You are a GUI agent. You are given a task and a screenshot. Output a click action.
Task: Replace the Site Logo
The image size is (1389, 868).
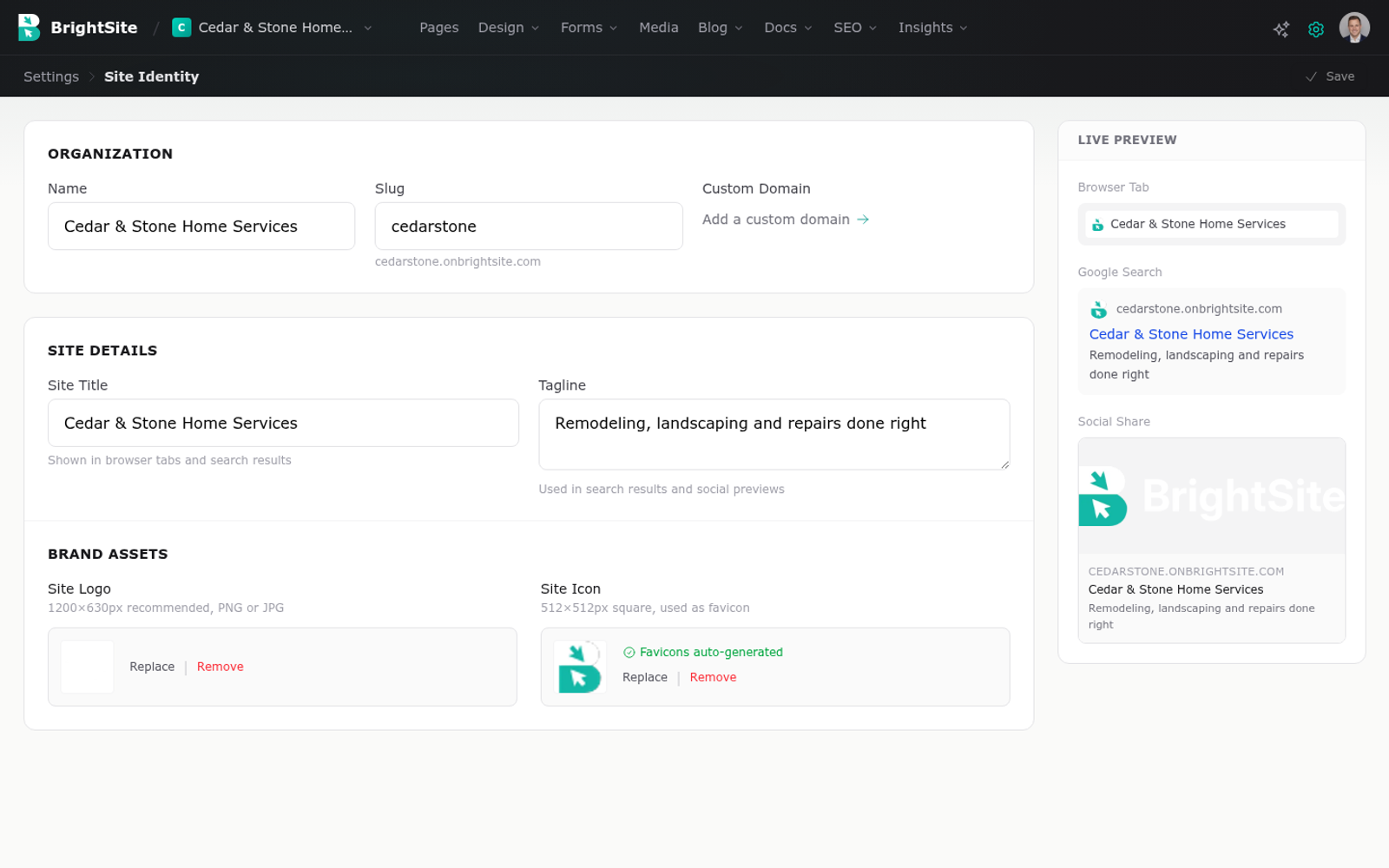point(152,667)
